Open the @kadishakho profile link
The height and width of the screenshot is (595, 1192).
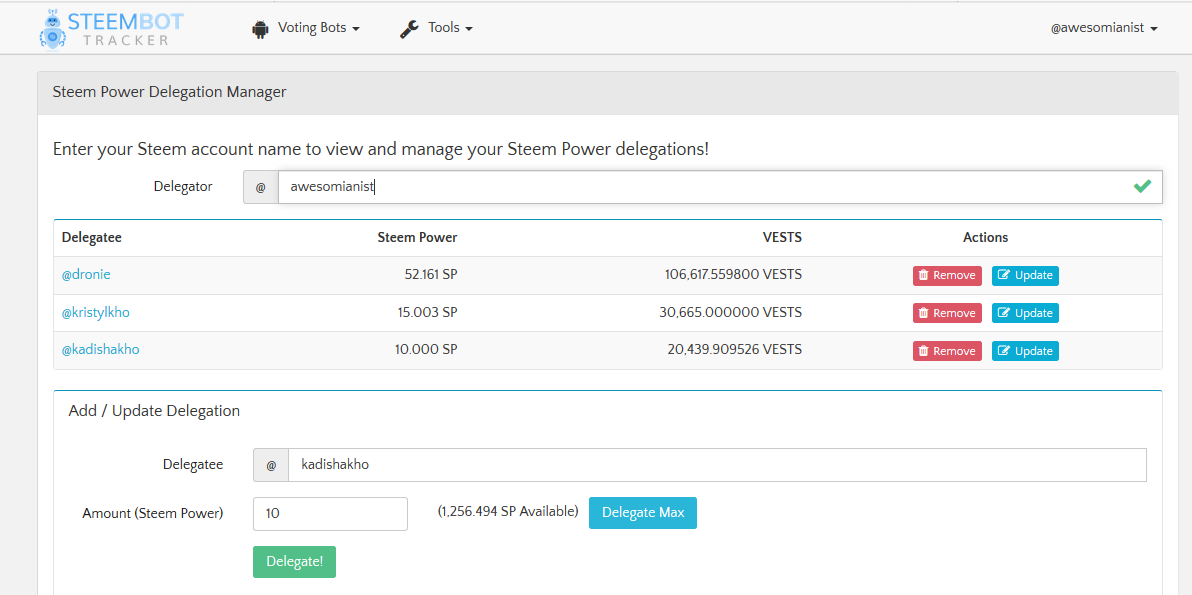[x=100, y=350]
